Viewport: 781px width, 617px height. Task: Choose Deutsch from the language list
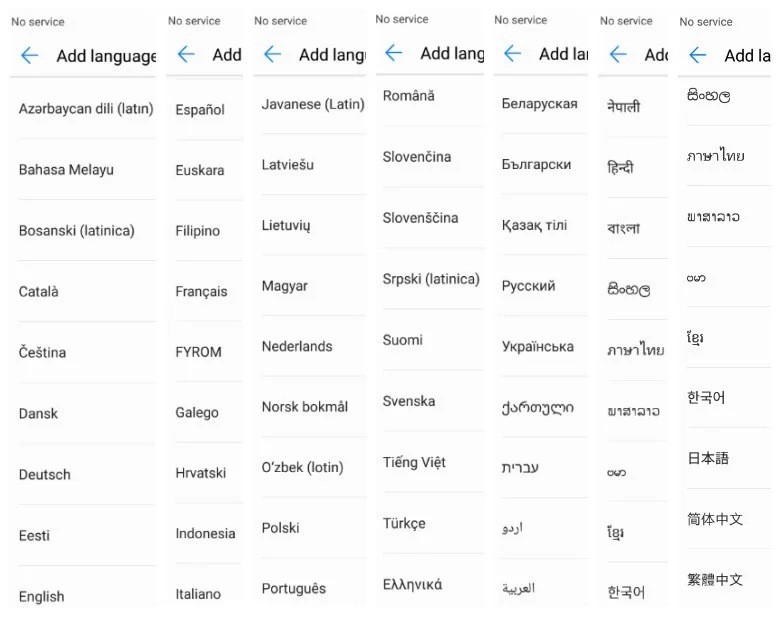tap(44, 474)
